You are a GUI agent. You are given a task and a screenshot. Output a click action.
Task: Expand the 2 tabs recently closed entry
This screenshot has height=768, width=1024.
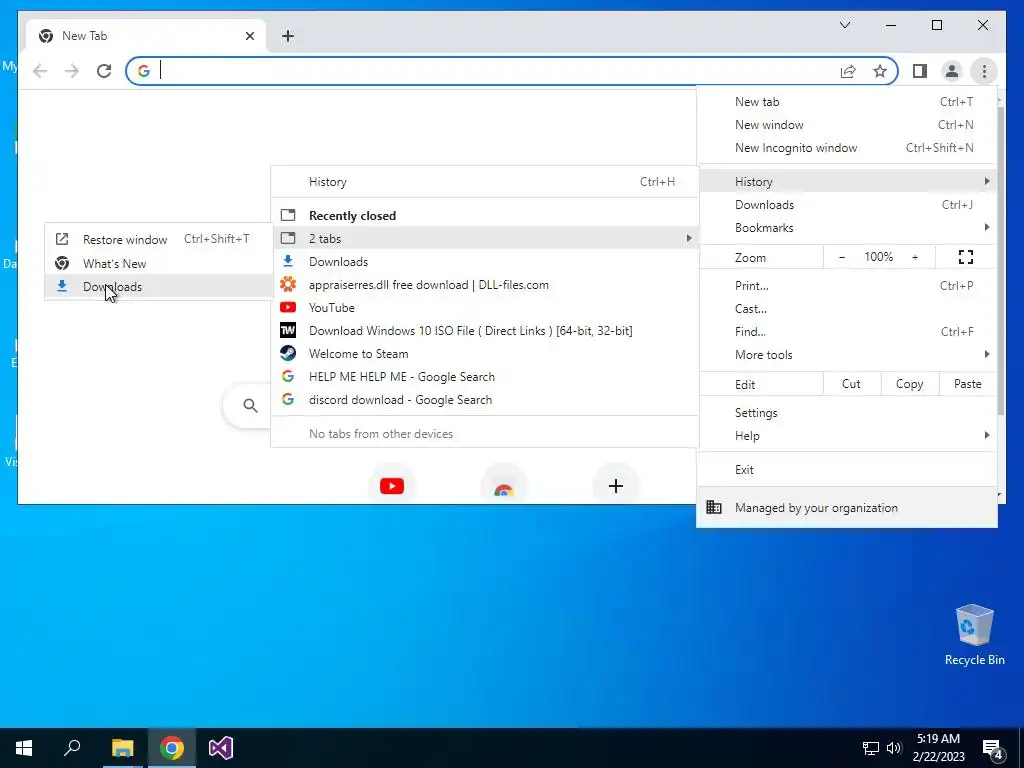(485, 238)
